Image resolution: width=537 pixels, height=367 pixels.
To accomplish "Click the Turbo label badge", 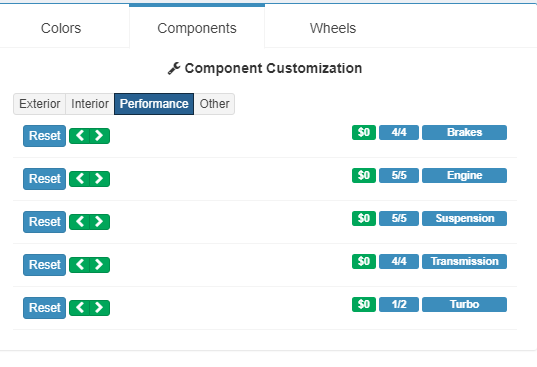I will (x=464, y=304).
